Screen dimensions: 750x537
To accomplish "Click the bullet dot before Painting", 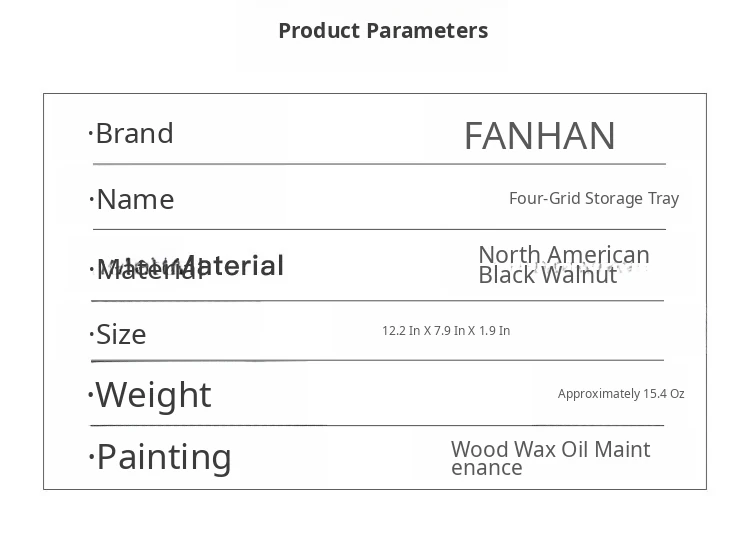I will (91, 457).
